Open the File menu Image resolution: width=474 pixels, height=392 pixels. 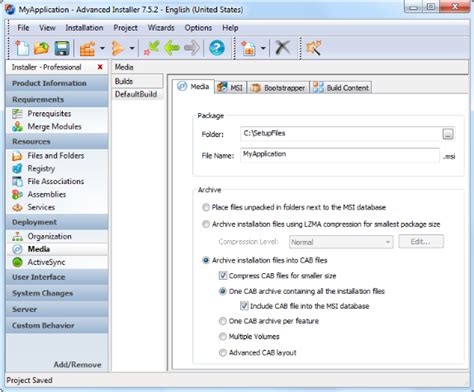click(23, 28)
